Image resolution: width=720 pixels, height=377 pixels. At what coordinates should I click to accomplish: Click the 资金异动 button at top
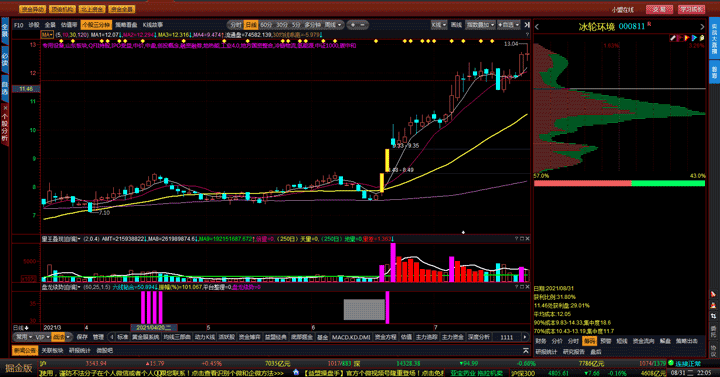click(x=32, y=9)
